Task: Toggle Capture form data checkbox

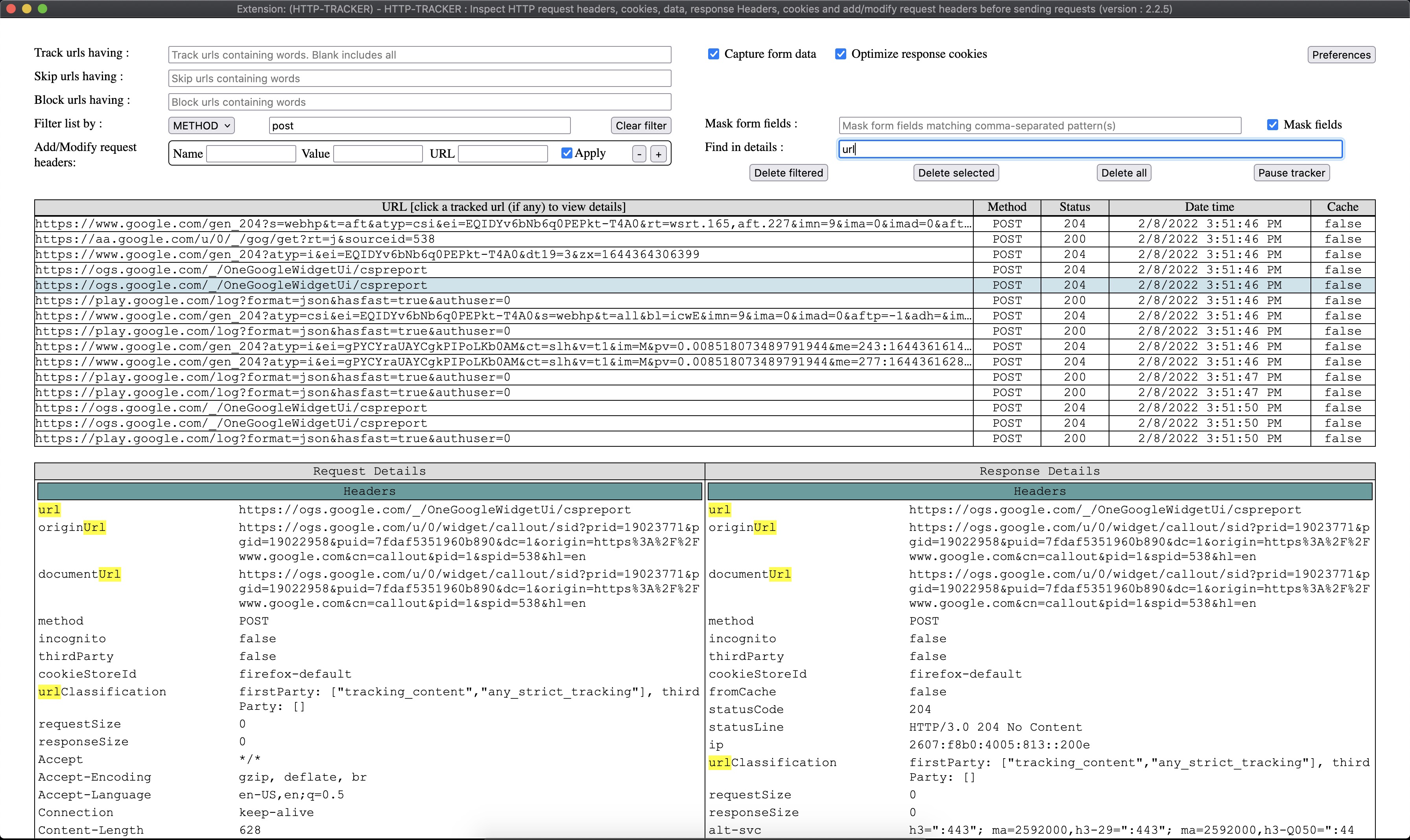Action: (x=714, y=54)
